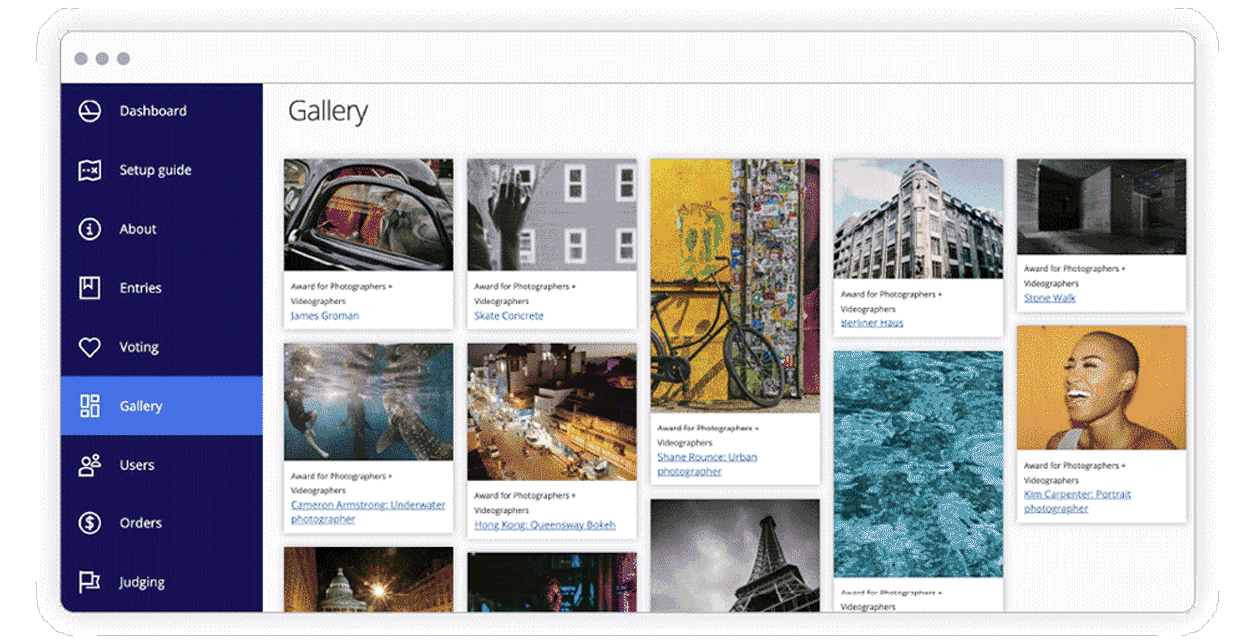Click the Judging flag icon
Screen dimensions: 1256x644
coord(88,581)
